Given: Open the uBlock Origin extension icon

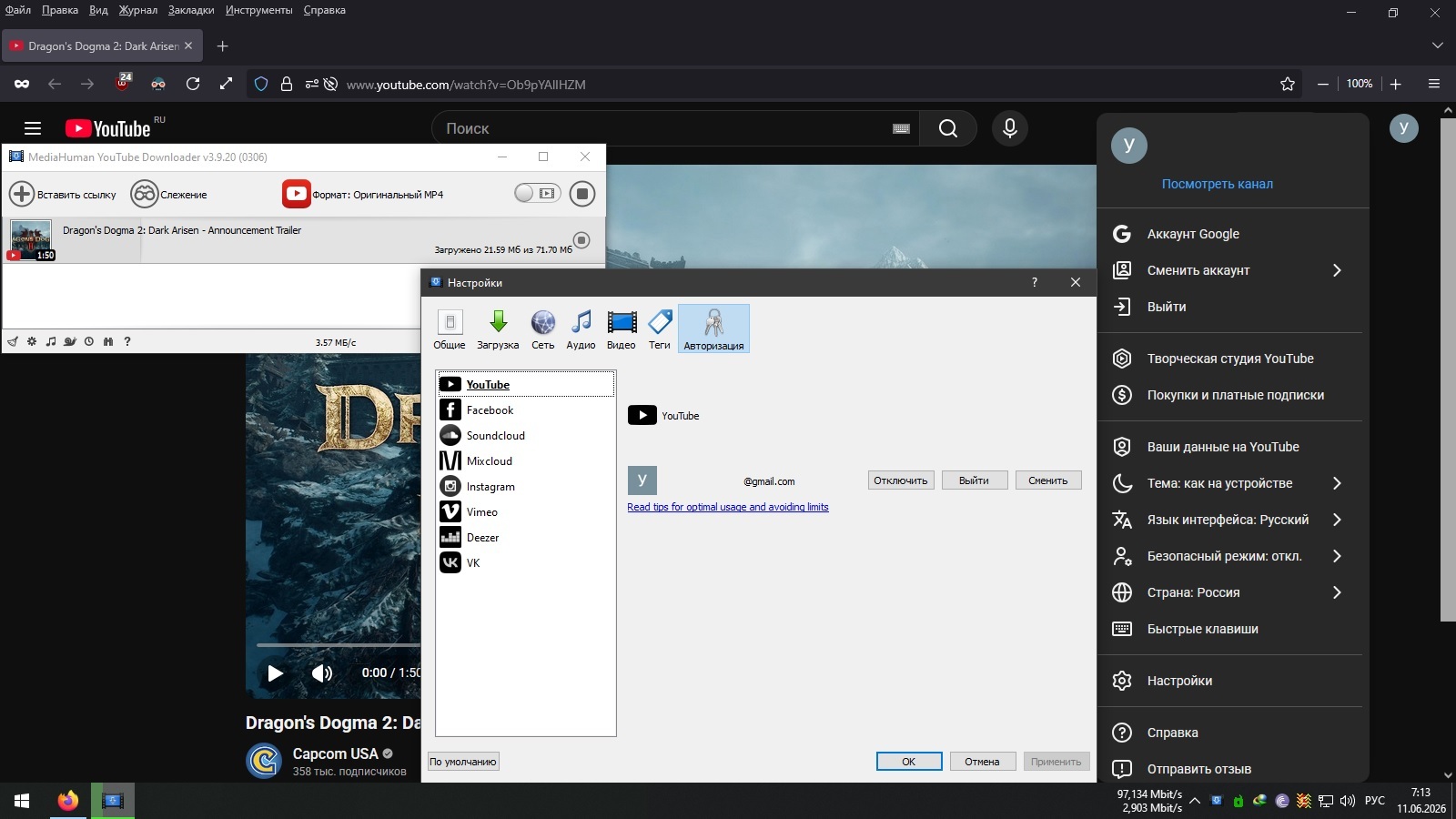Looking at the screenshot, I should 123,84.
